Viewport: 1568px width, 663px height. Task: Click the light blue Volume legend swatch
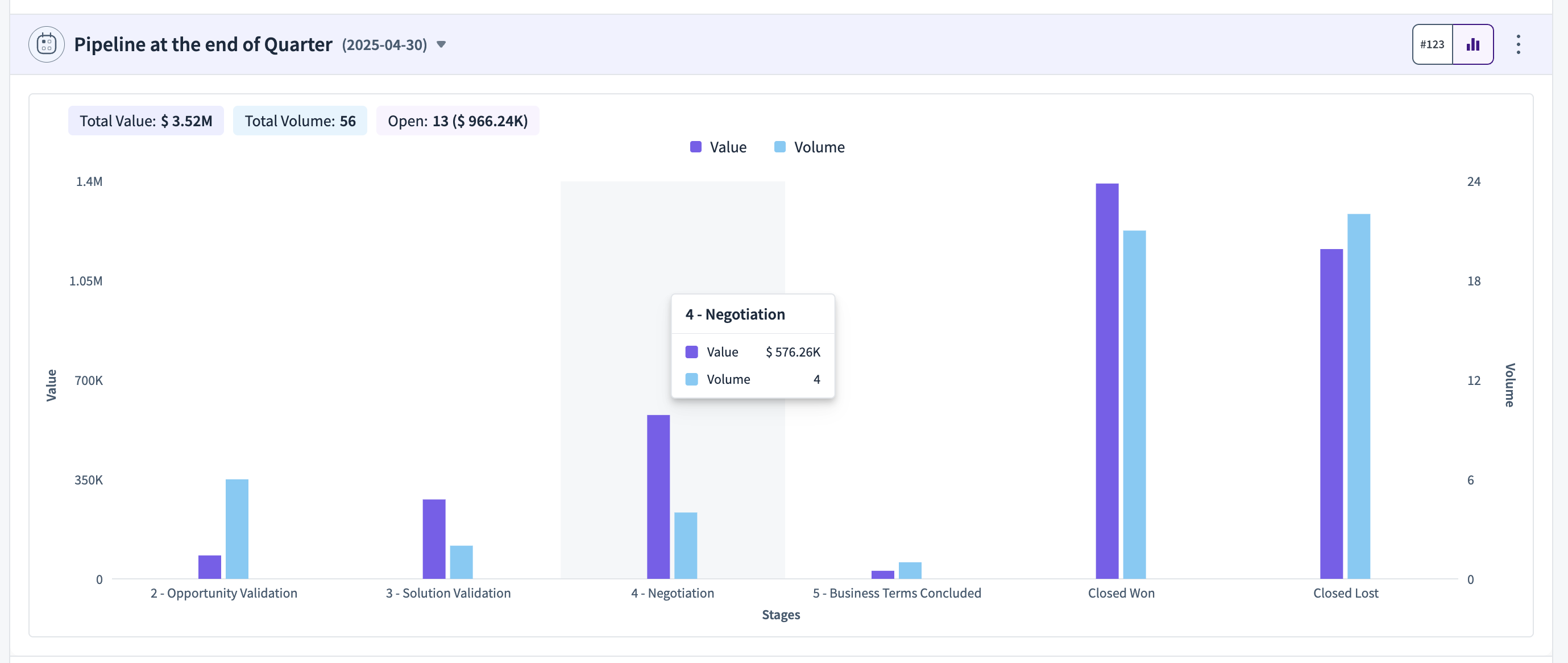780,147
